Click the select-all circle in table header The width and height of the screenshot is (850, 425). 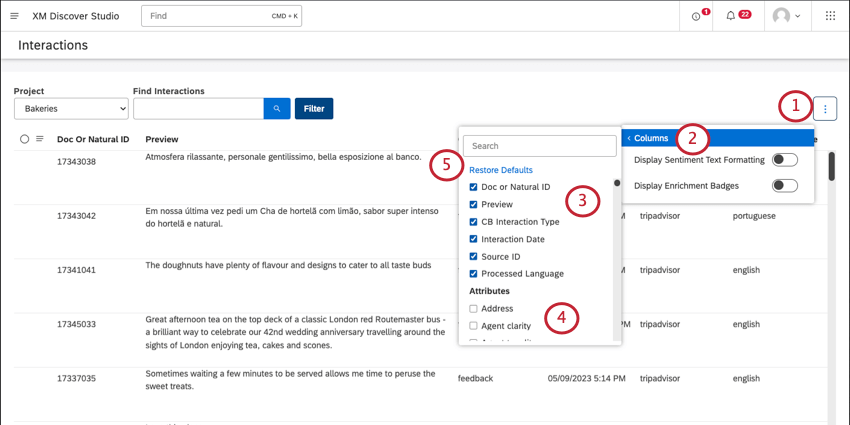click(x=24, y=139)
